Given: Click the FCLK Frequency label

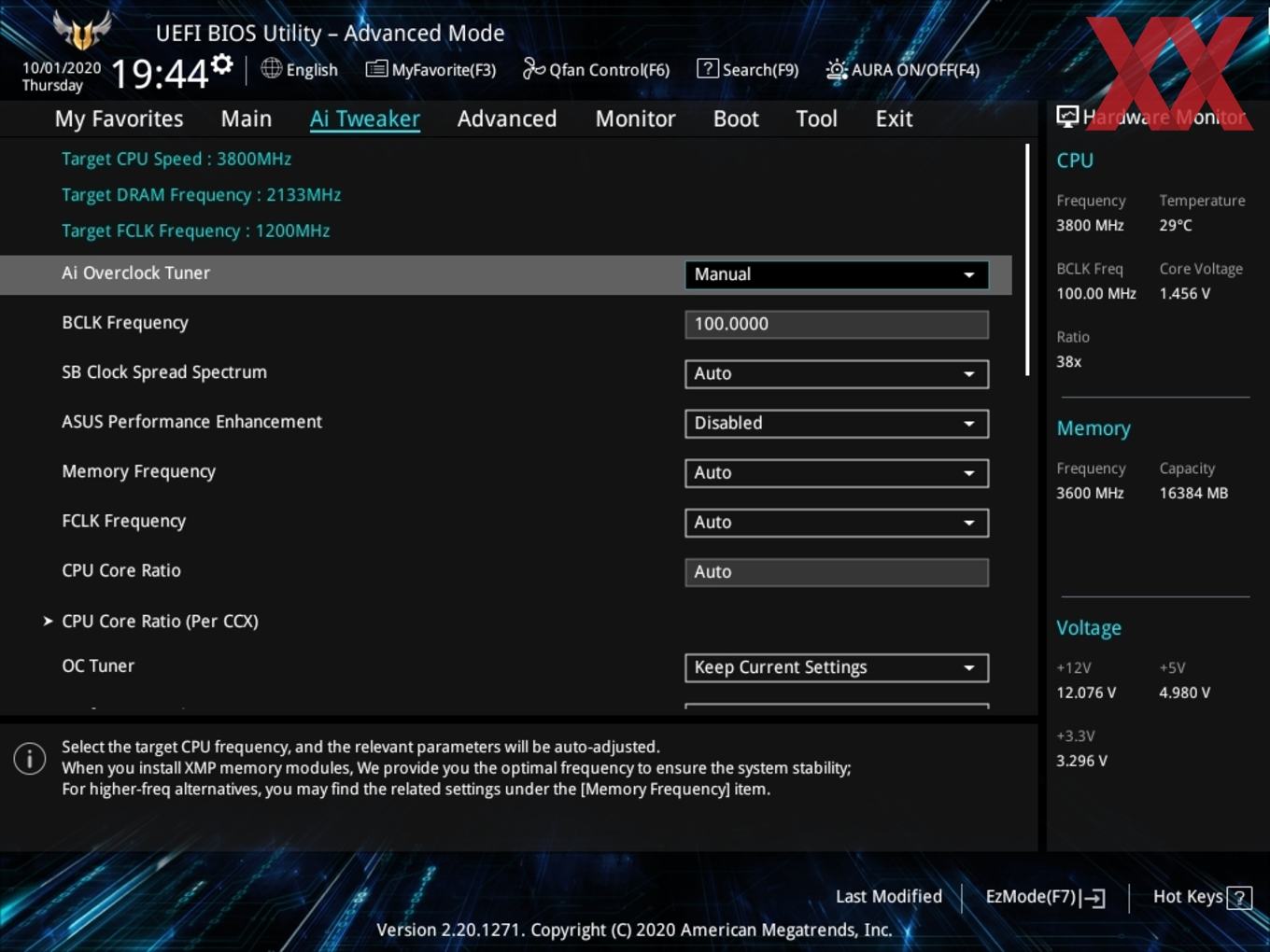Looking at the screenshot, I should pos(123,521).
